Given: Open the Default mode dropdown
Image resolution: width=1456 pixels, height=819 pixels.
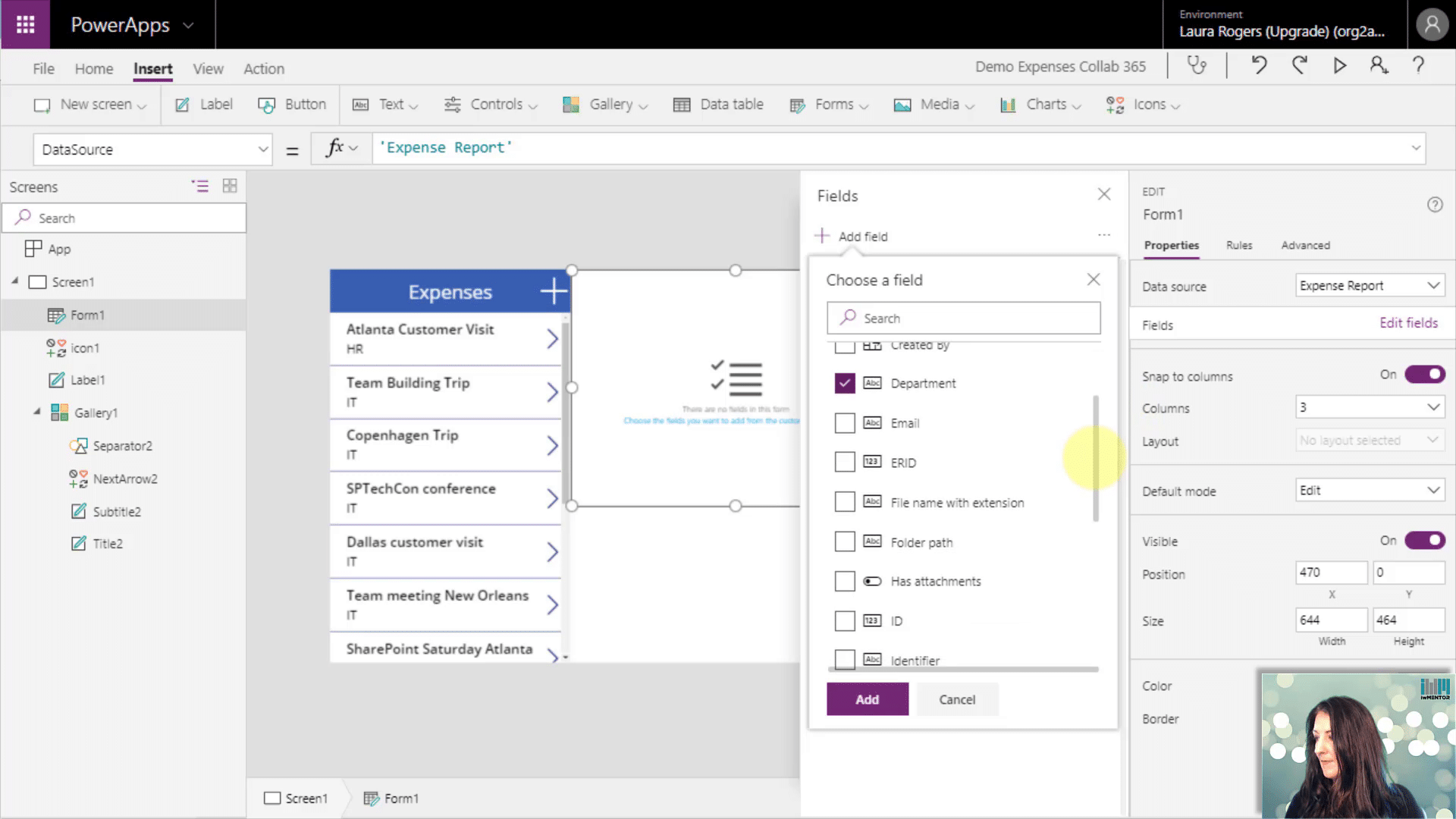Looking at the screenshot, I should 1370,491.
